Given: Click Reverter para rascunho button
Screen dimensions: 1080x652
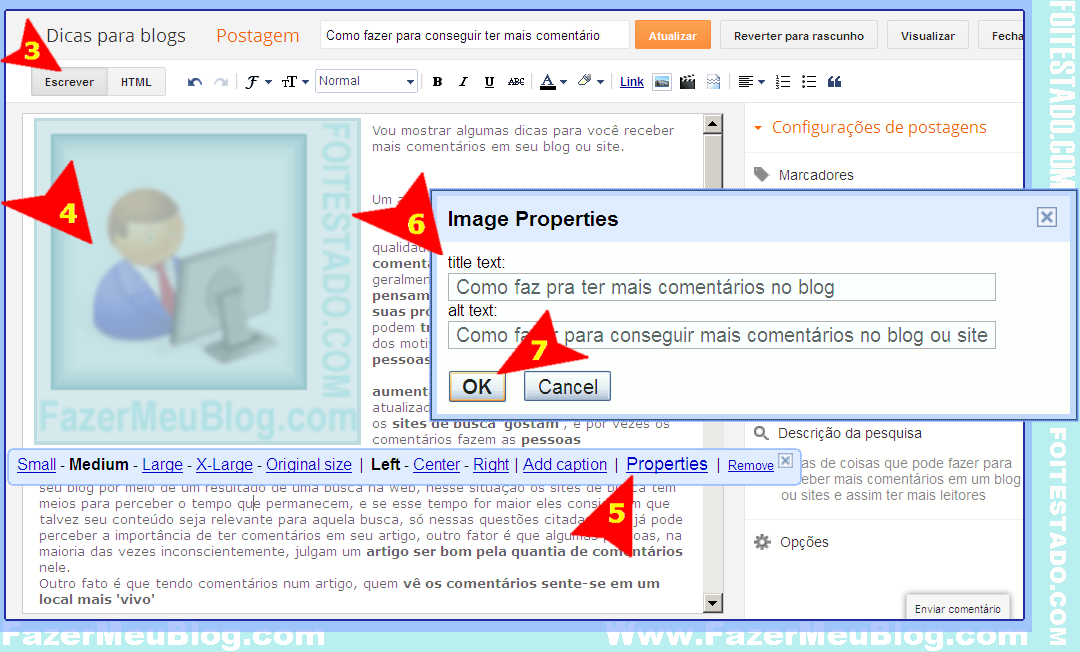Looking at the screenshot, I should tap(798, 35).
